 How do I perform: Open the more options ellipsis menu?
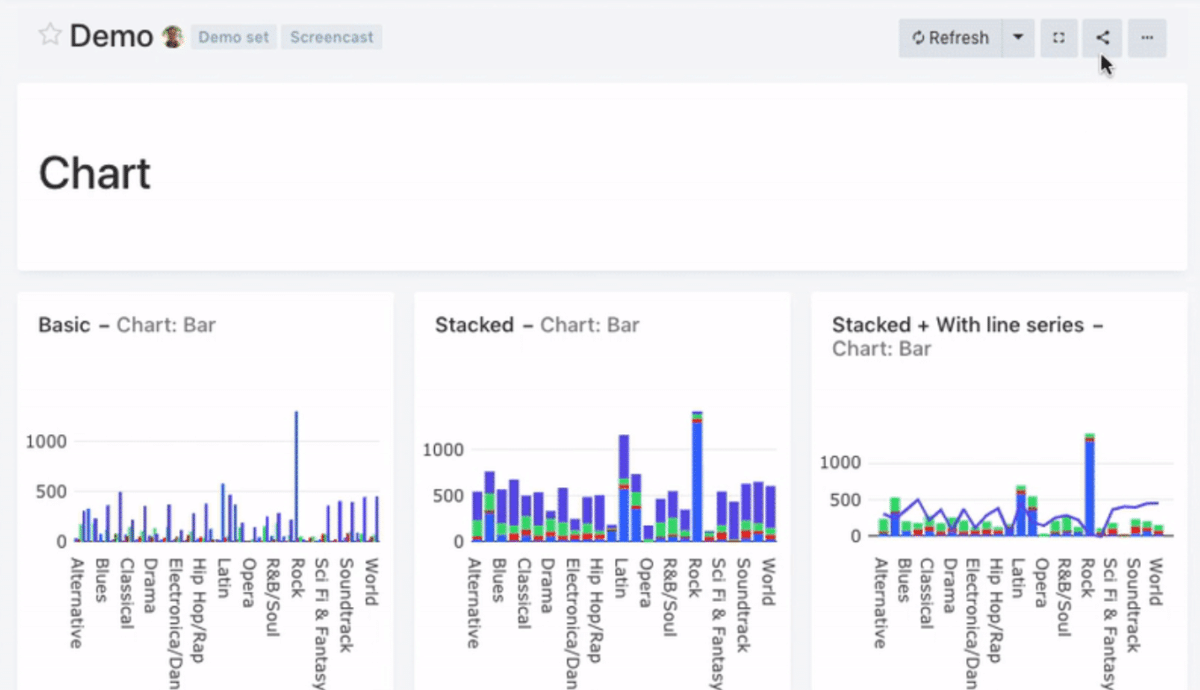click(1146, 37)
